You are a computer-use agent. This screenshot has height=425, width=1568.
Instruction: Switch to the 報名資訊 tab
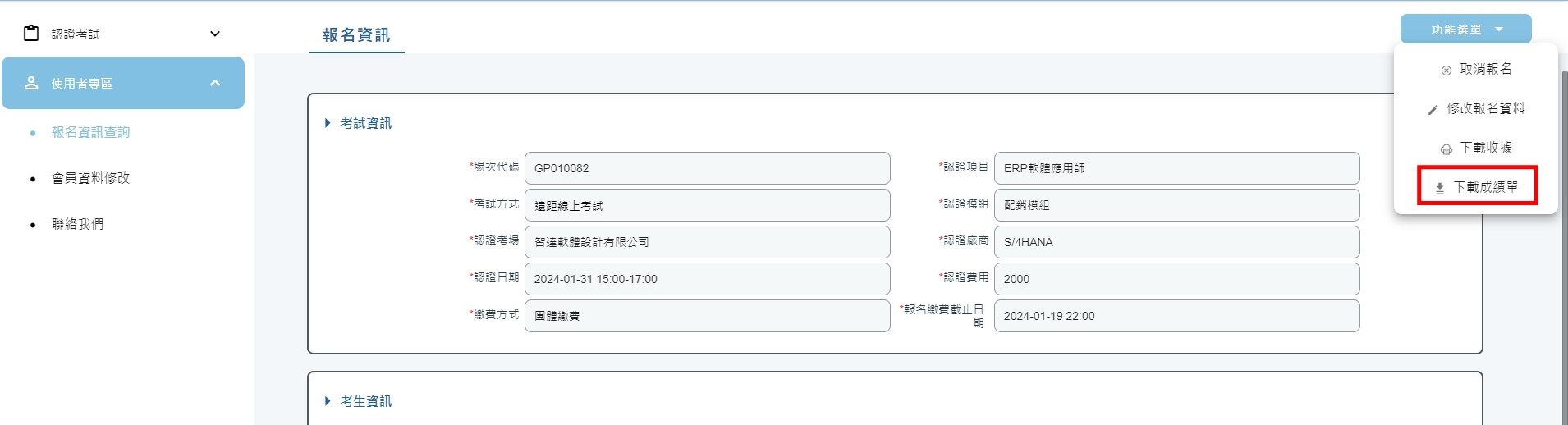(356, 34)
